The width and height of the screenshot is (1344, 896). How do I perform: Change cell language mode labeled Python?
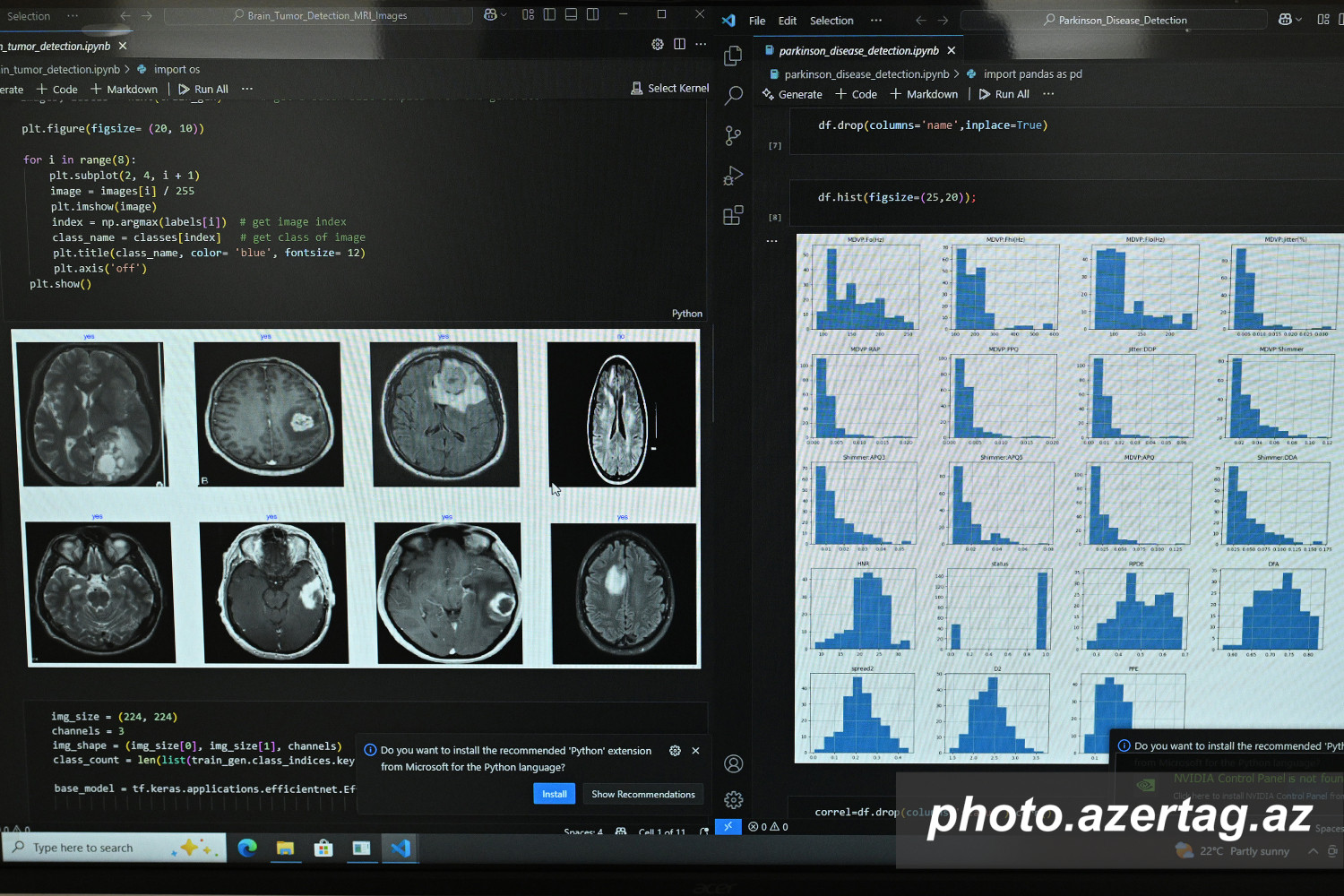687,314
